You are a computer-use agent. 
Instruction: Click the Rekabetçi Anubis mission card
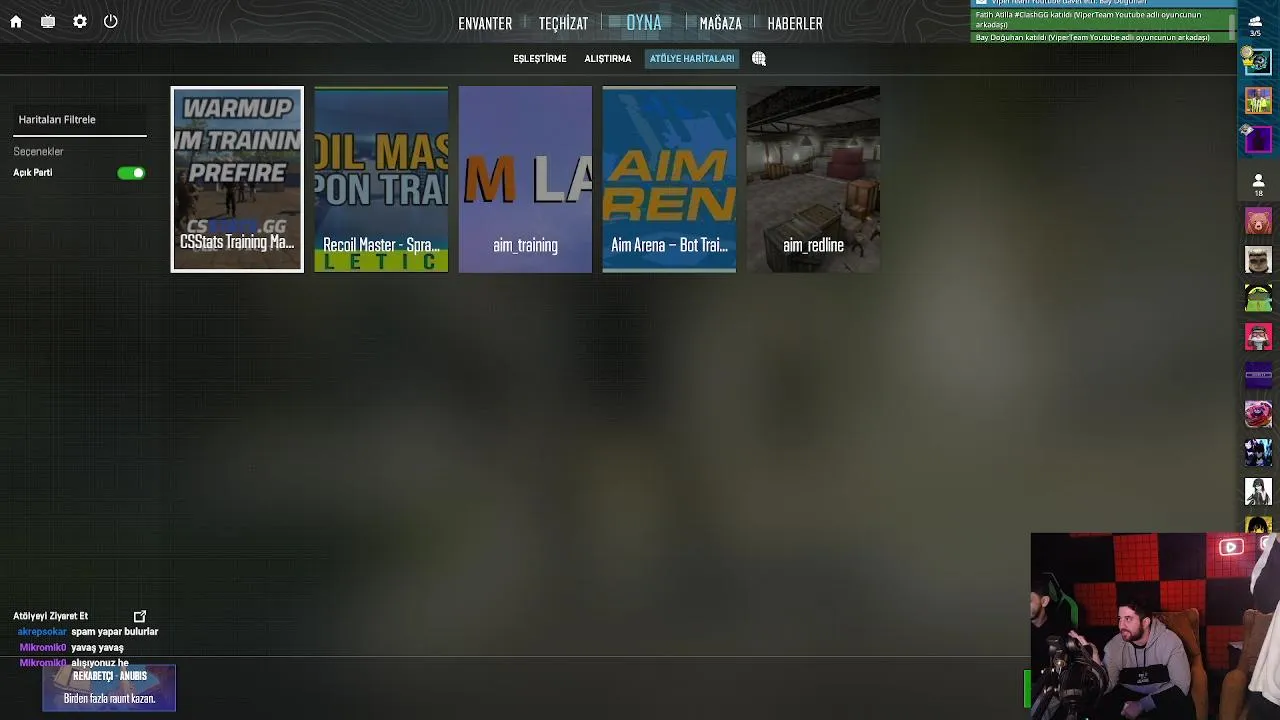pos(109,688)
